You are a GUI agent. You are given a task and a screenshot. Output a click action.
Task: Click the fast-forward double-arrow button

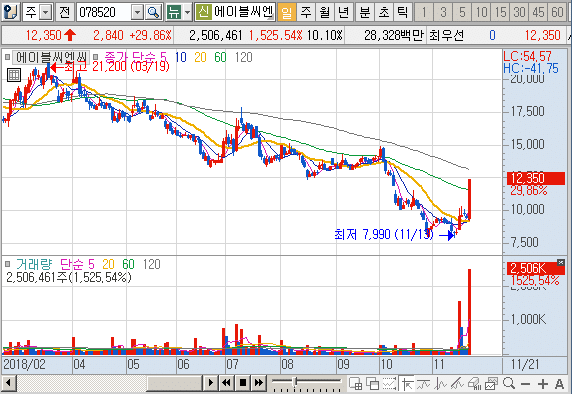click(259, 383)
